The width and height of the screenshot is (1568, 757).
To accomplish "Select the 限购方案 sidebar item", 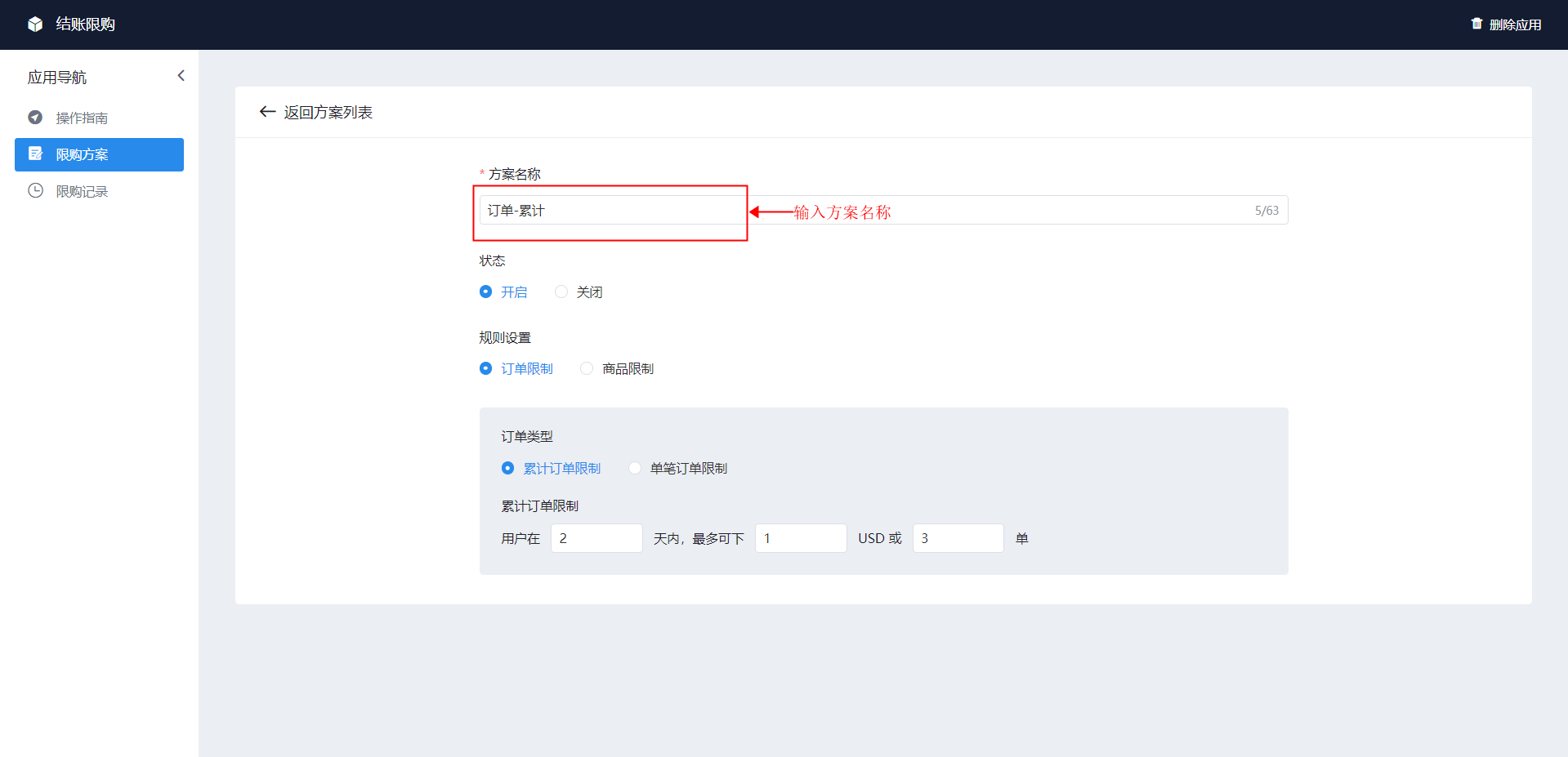I will point(99,154).
